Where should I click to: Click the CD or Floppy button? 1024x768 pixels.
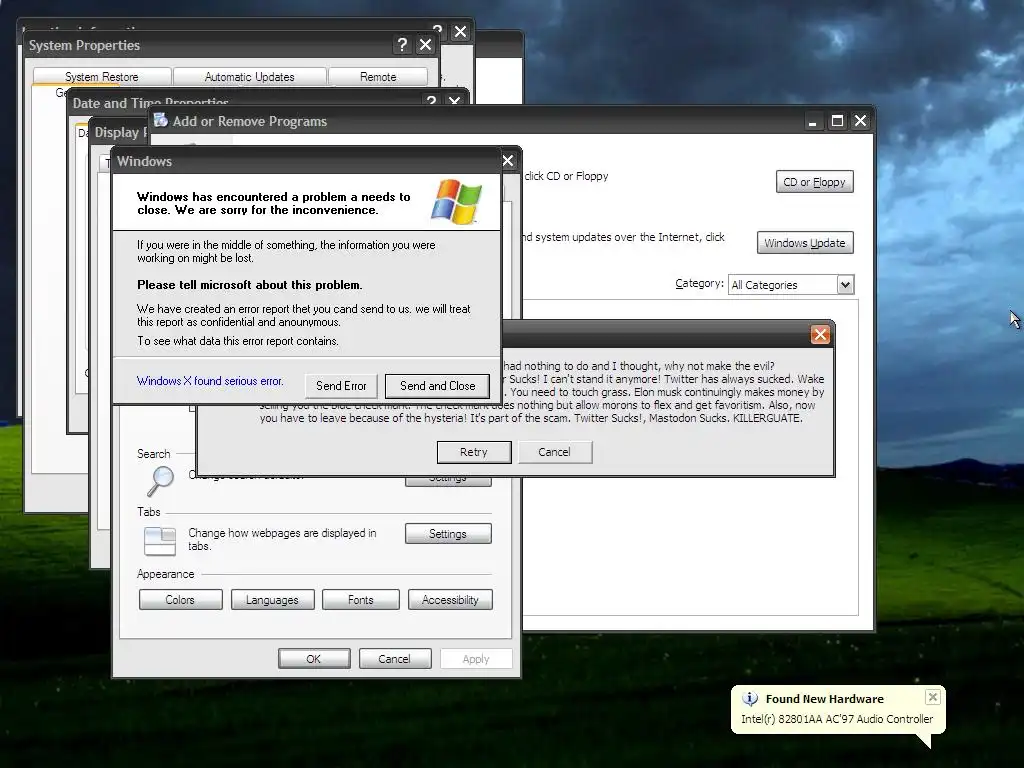point(814,182)
